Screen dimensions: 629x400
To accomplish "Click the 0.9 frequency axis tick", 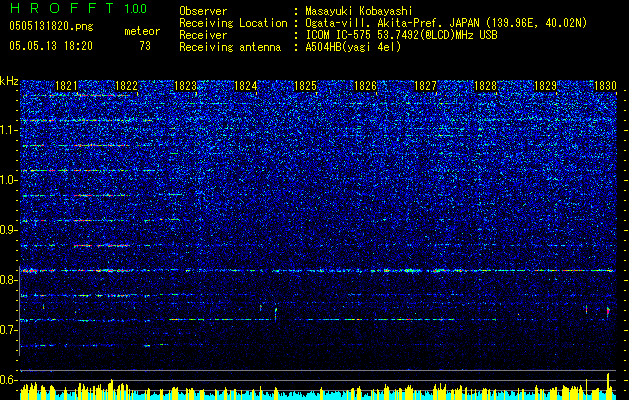I will (x=8, y=230).
